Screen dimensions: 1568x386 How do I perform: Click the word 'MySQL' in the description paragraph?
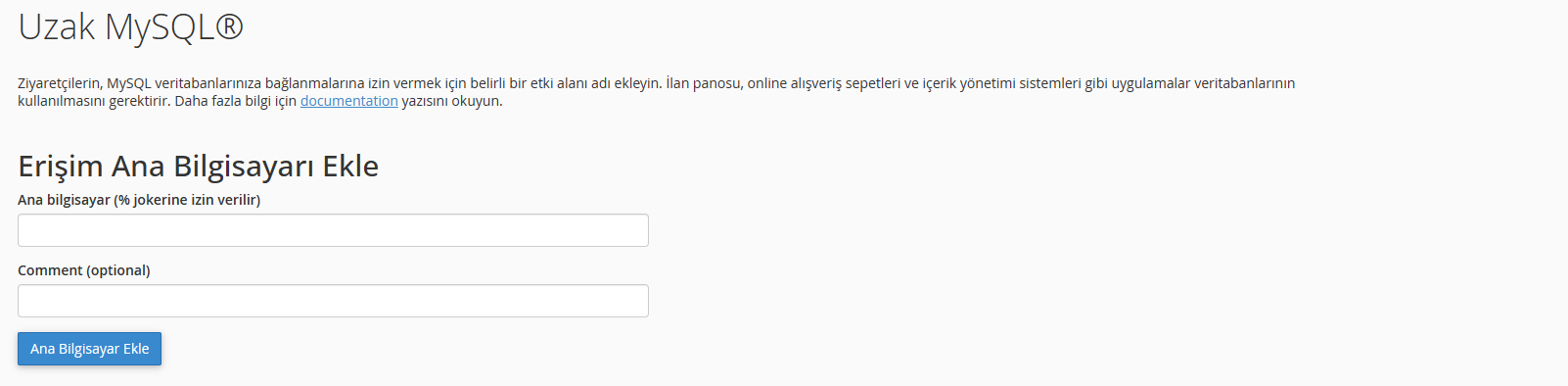(x=129, y=83)
